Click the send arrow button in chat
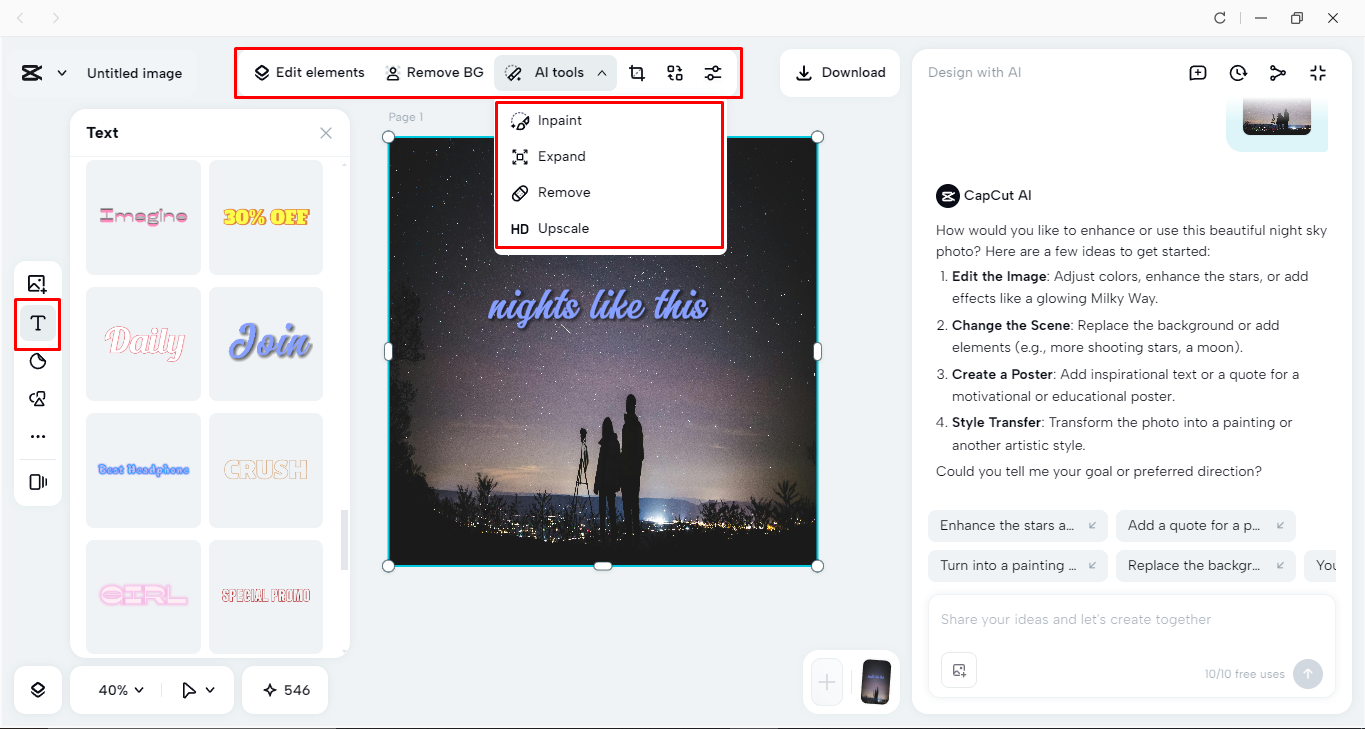Viewport: 1365px width, 729px height. coord(1307,674)
